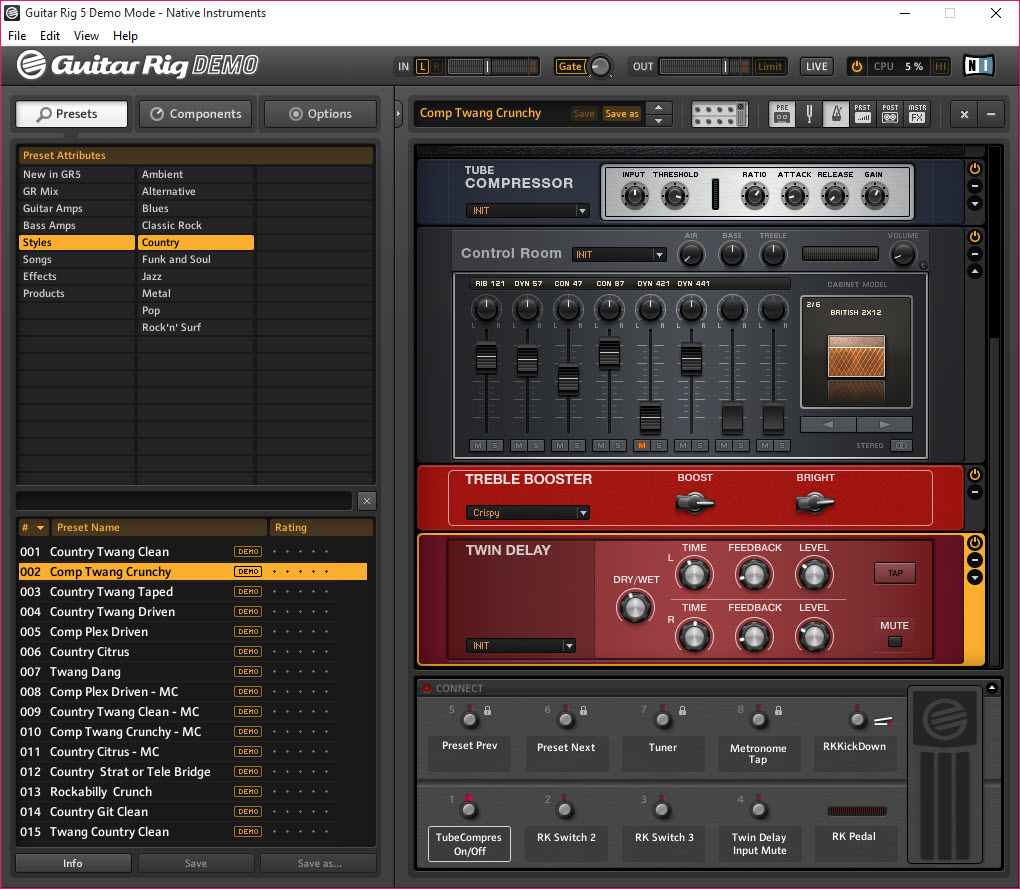Screen dimensions: 1020x889
Task: Select the British 2x12 cabinet thumbnail
Action: (856, 356)
